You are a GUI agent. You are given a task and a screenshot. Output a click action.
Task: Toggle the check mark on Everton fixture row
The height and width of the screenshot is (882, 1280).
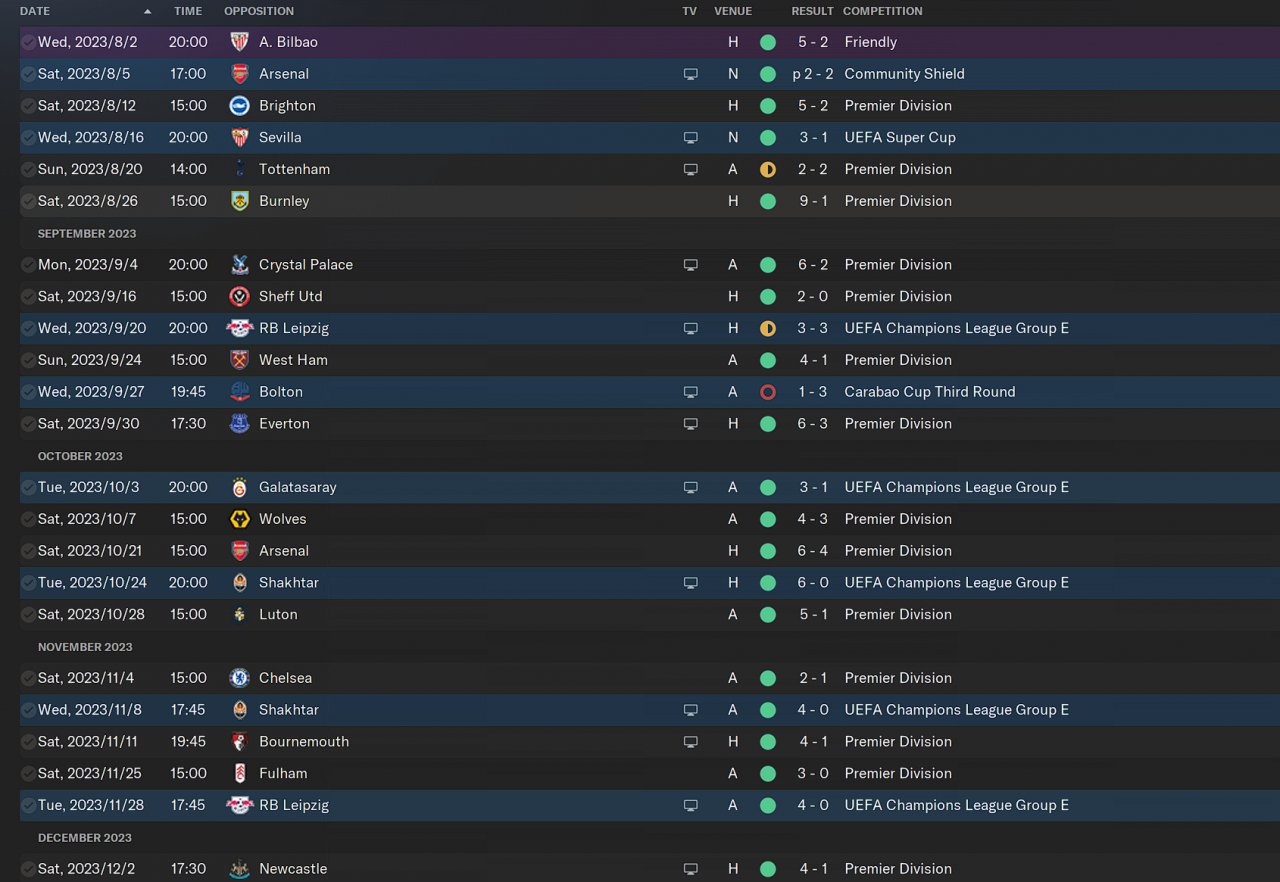(28, 424)
